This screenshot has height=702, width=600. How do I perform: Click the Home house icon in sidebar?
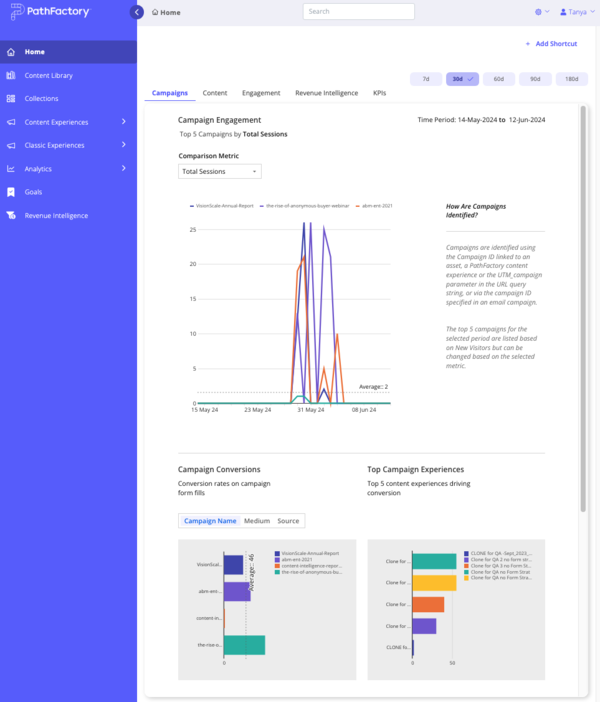click(11, 52)
